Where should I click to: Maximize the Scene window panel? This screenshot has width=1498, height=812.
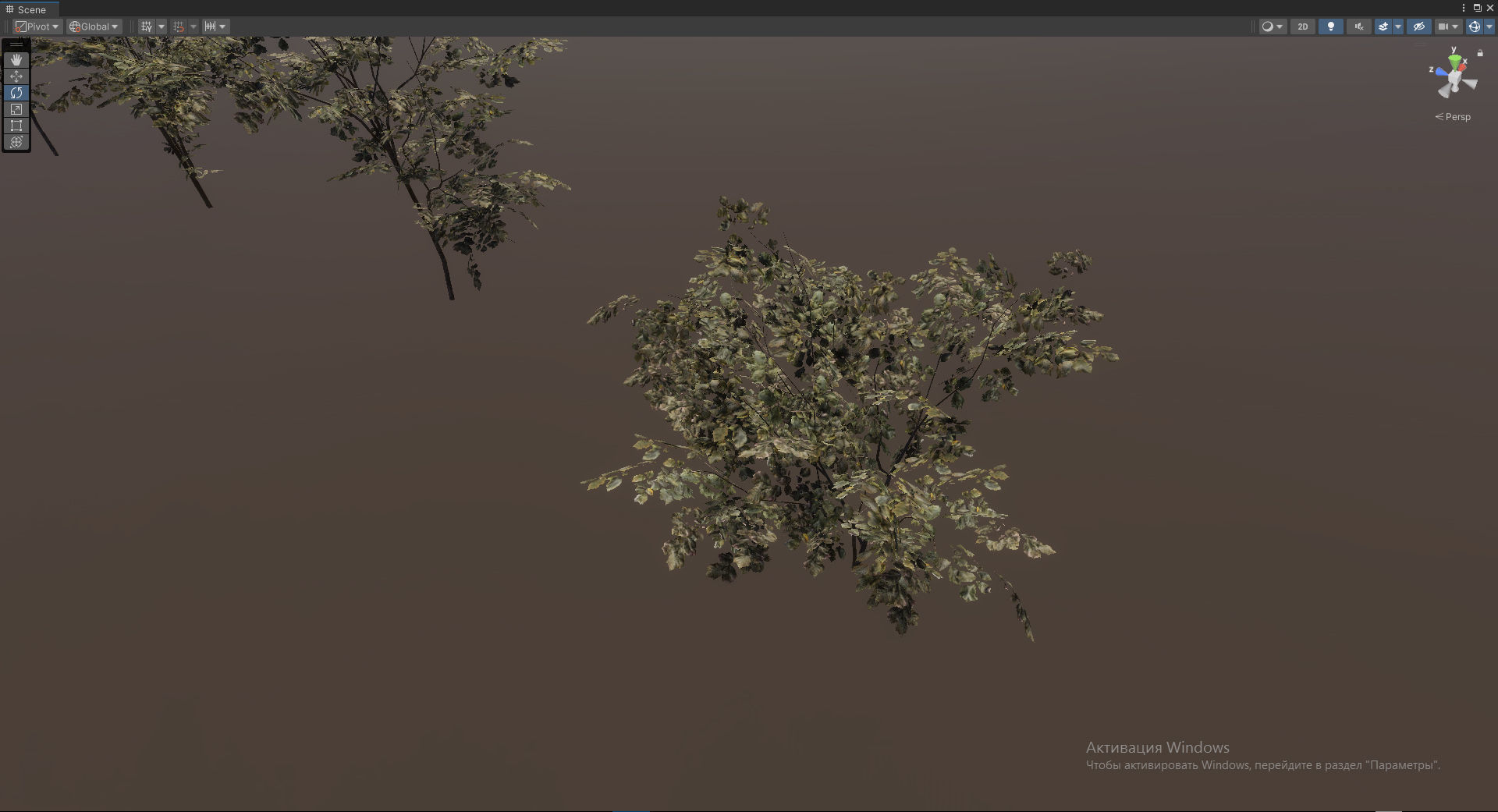(x=1477, y=8)
